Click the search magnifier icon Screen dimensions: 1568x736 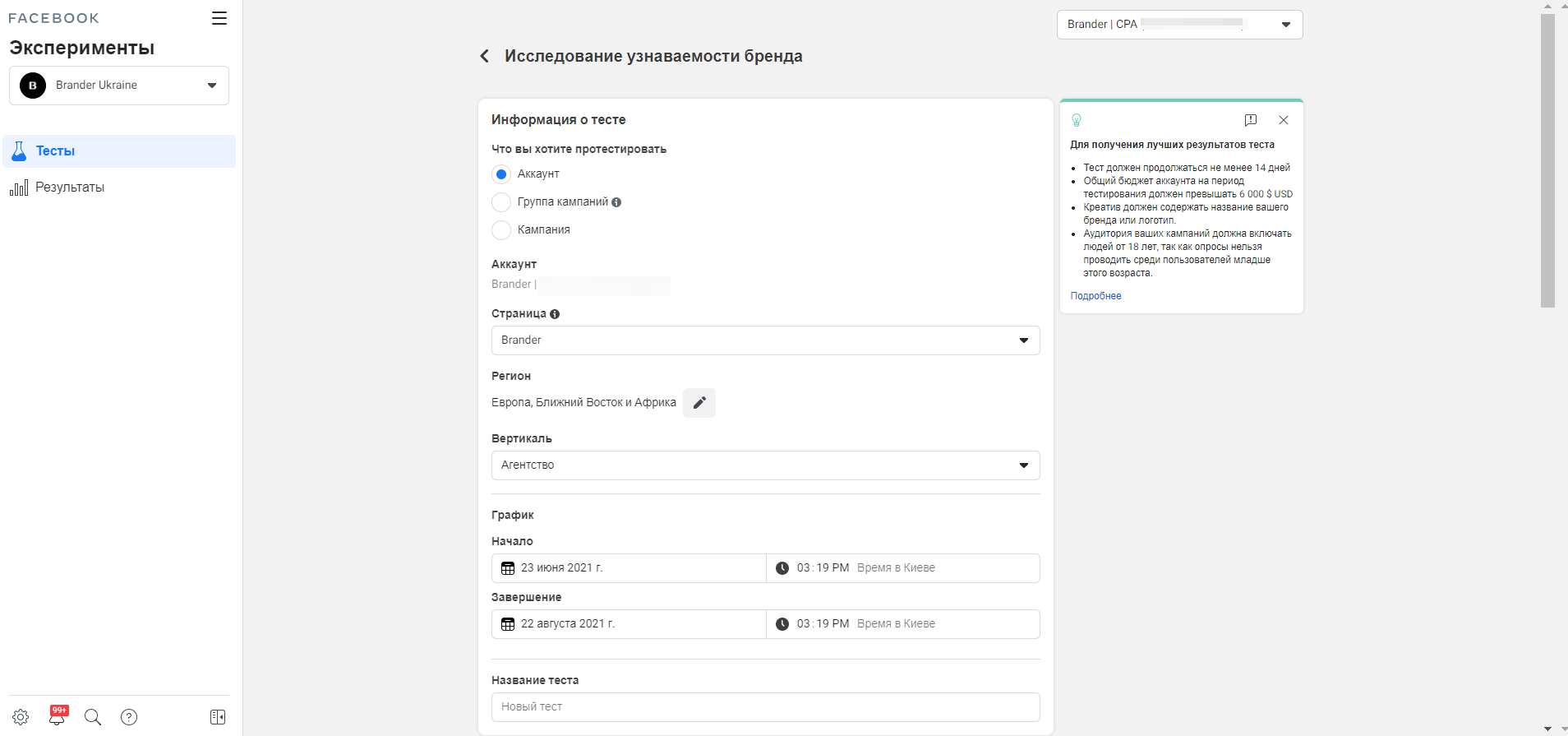(x=93, y=717)
